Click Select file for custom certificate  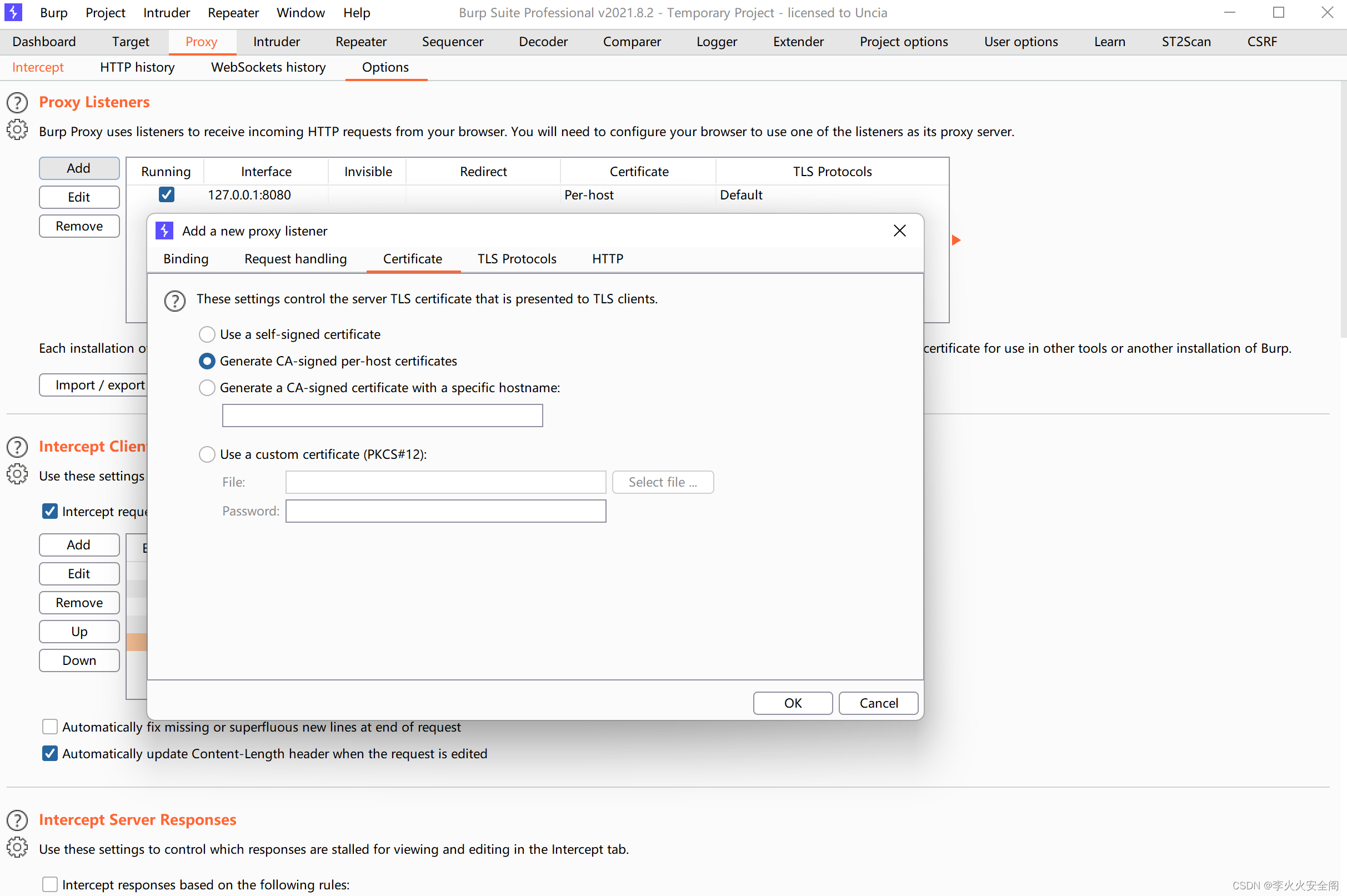tap(663, 482)
